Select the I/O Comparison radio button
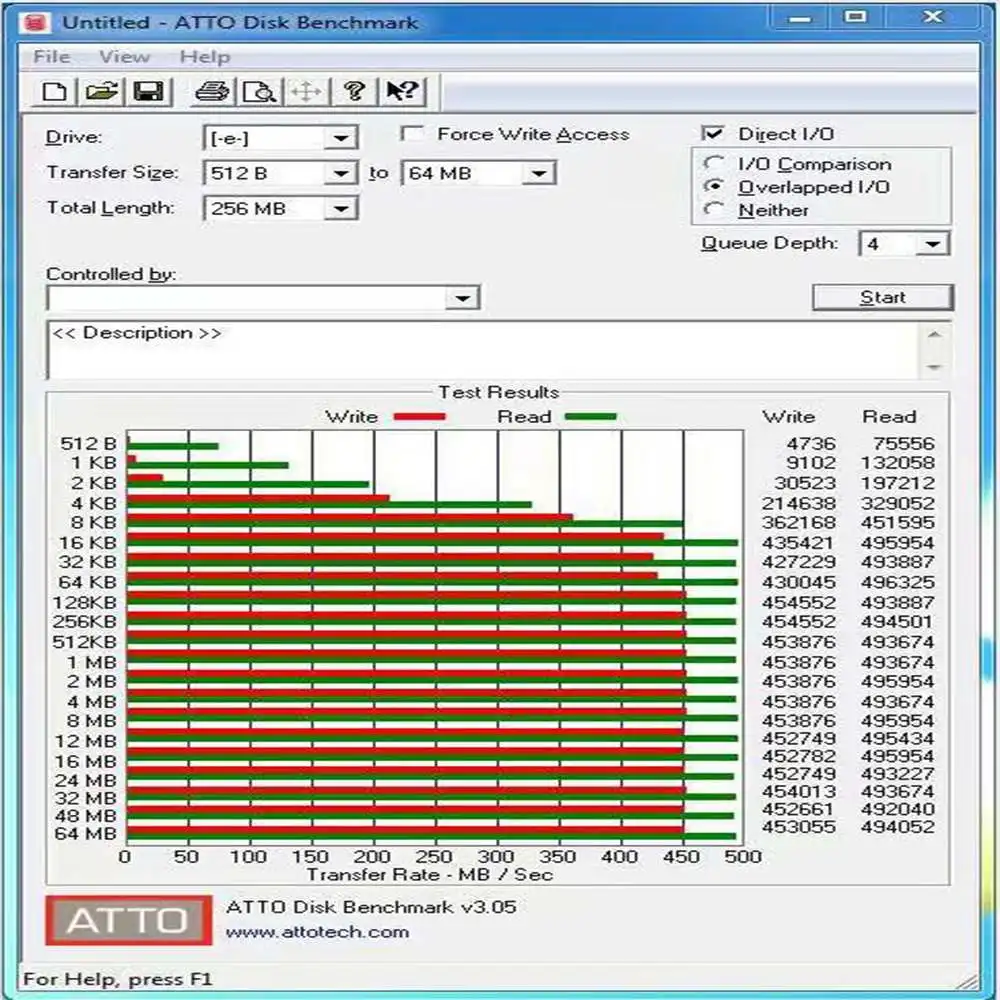This screenshot has width=1000, height=1000. point(713,163)
